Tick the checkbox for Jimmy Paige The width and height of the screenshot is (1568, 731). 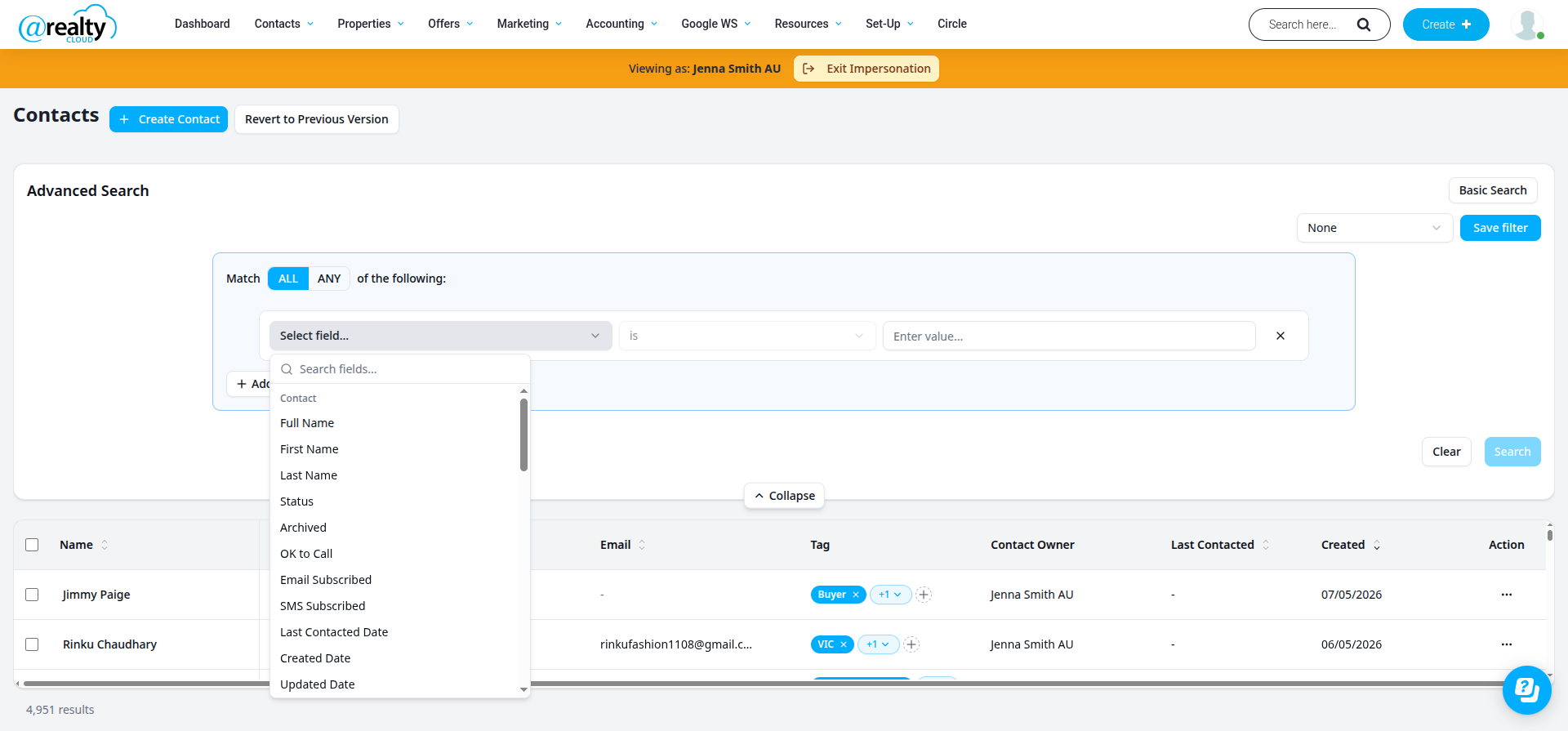(32, 595)
